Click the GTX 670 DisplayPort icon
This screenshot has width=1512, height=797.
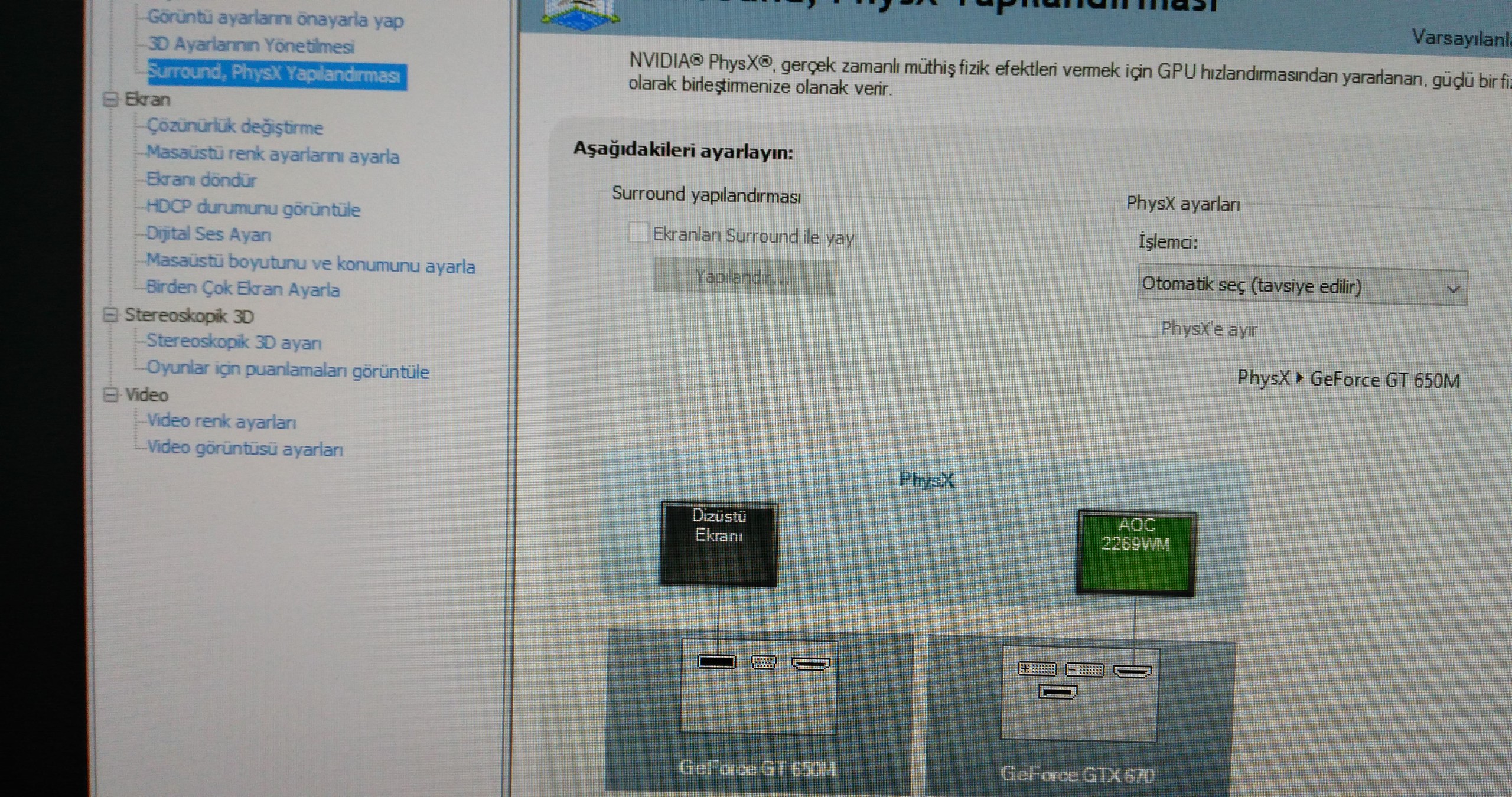coord(1057,692)
